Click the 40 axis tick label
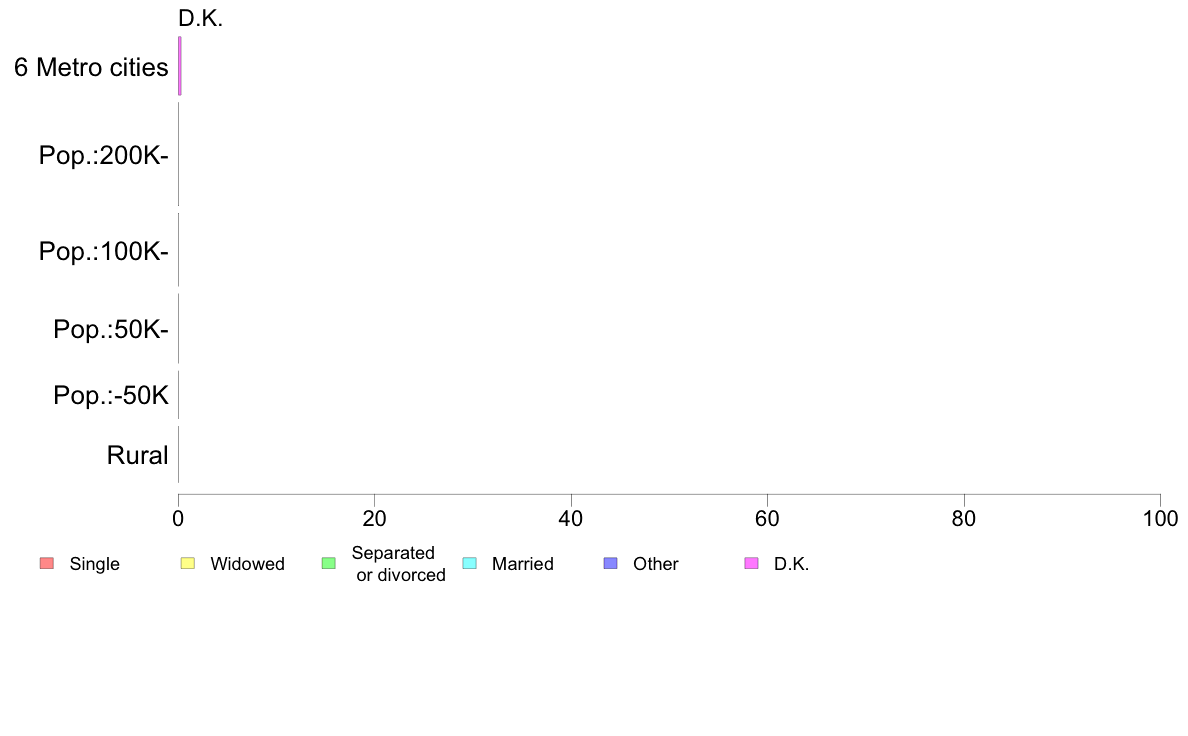The width and height of the screenshot is (1188, 736). [571, 518]
